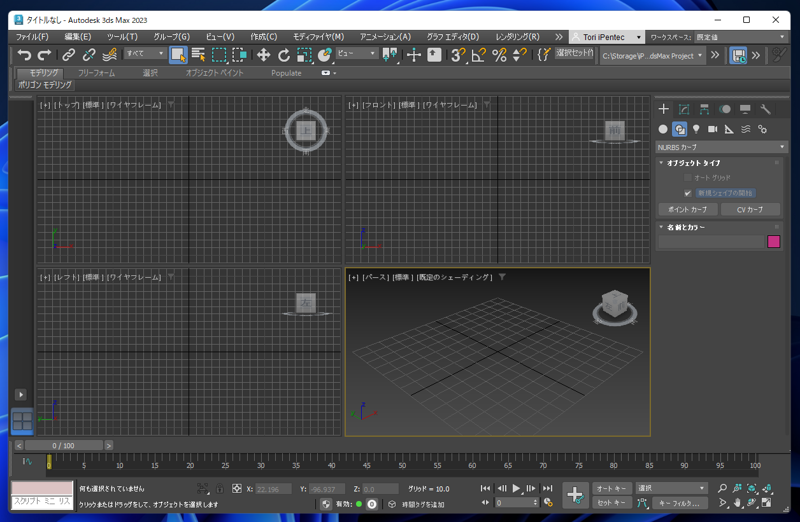The width and height of the screenshot is (800, 522).
Task: Activate the Select Object tool
Action: click(178, 55)
